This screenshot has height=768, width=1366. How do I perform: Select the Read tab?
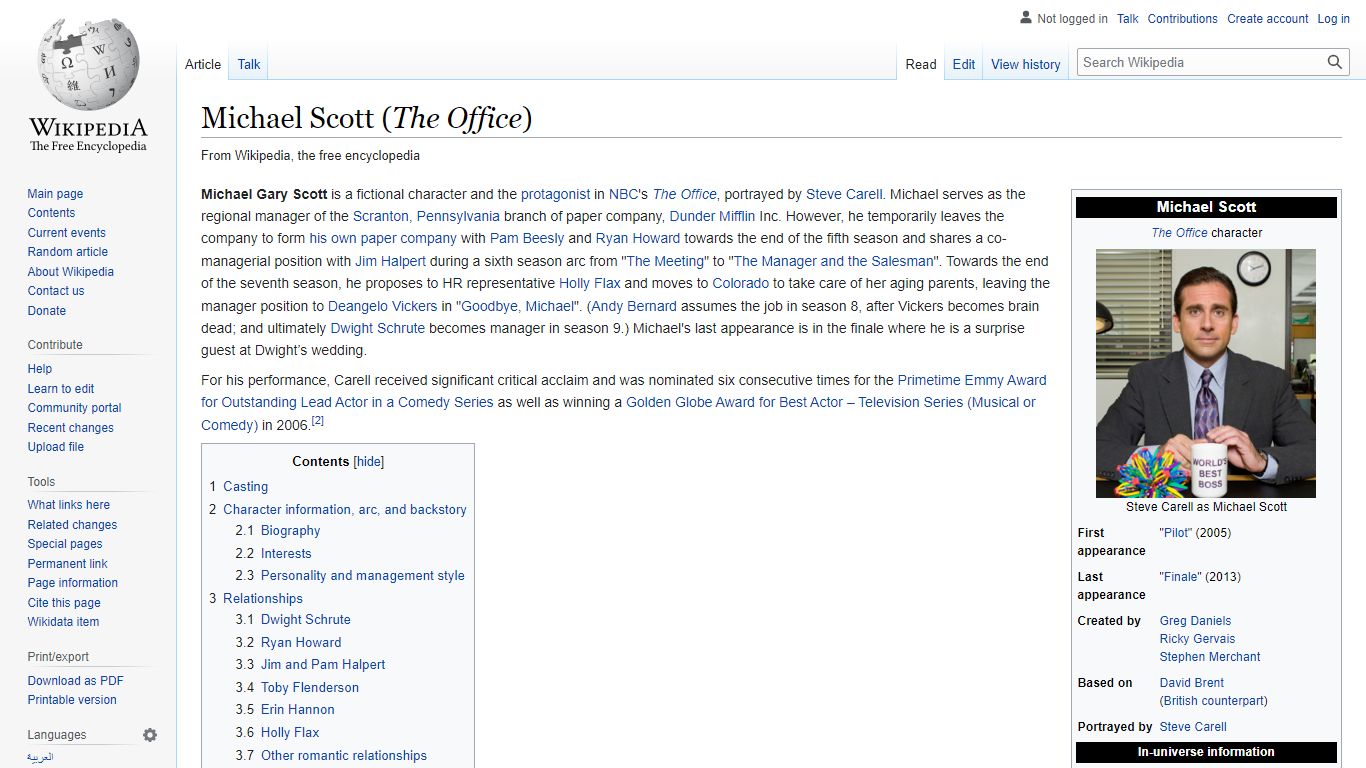(921, 64)
